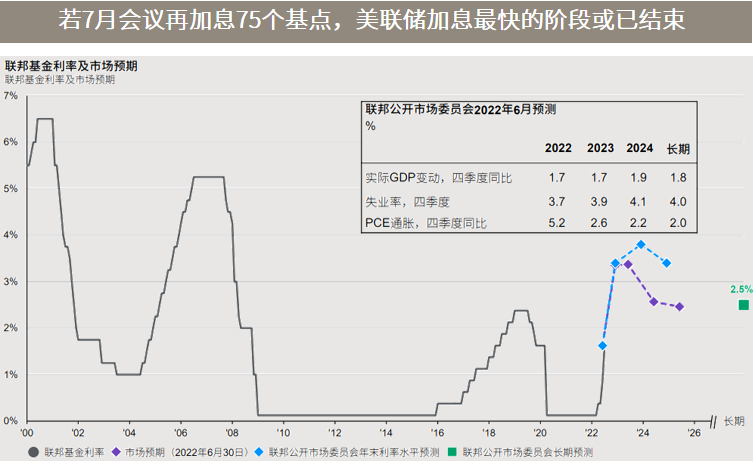
Task: Click the 4% y-axis label
Action: pyautogui.click(x=11, y=235)
